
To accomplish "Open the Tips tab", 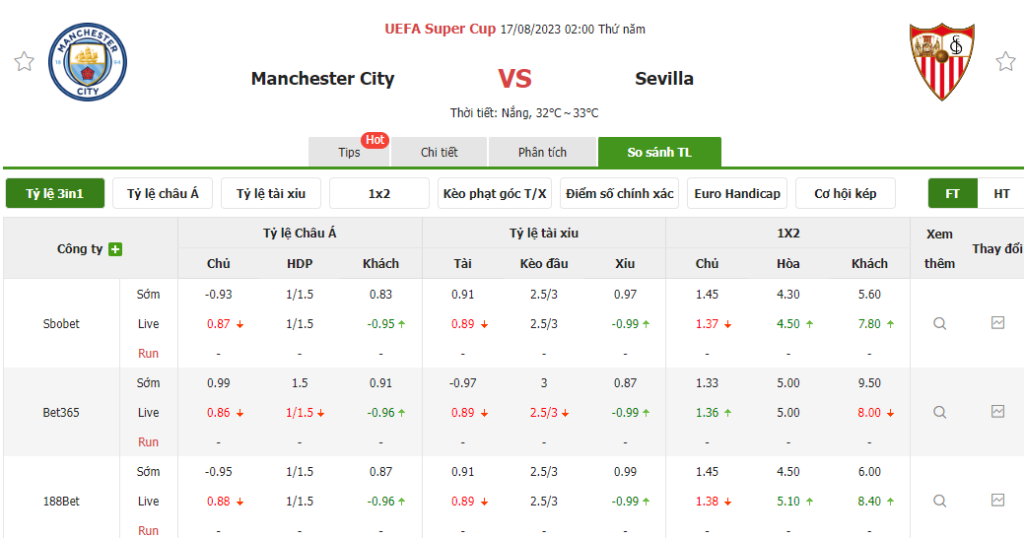I will coord(349,152).
